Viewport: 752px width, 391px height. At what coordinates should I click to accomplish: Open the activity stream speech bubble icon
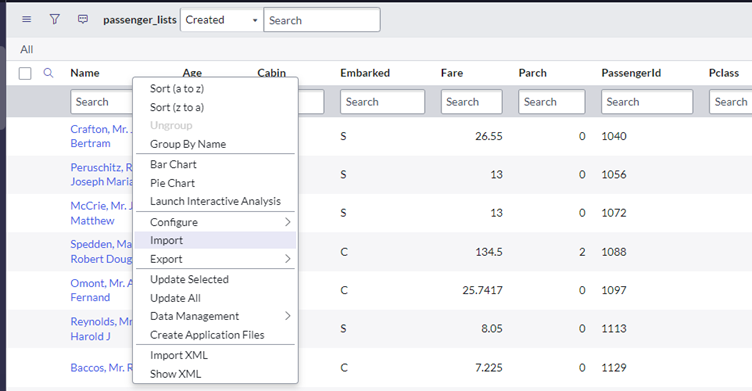point(83,19)
